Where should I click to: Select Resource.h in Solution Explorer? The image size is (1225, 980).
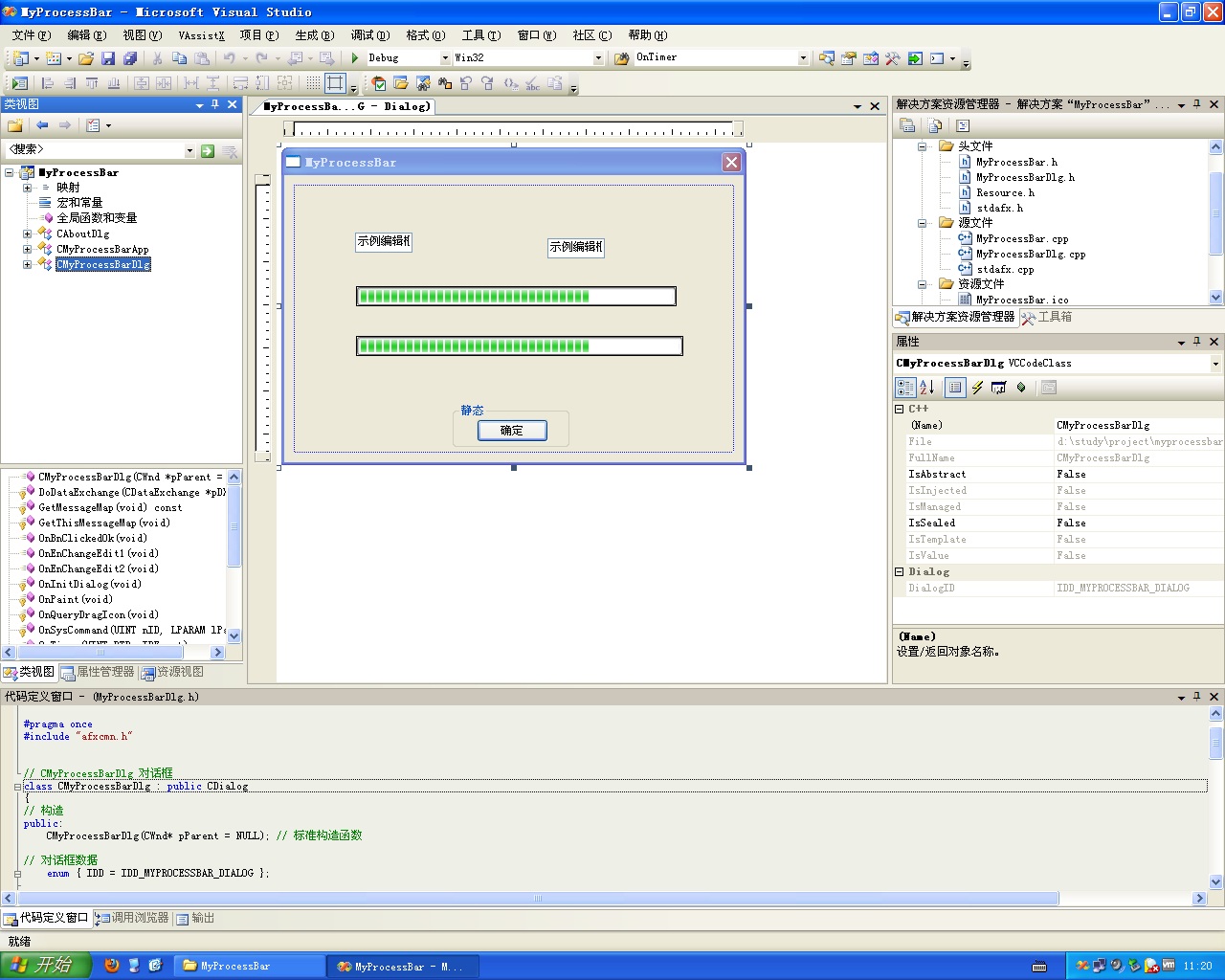point(1005,193)
